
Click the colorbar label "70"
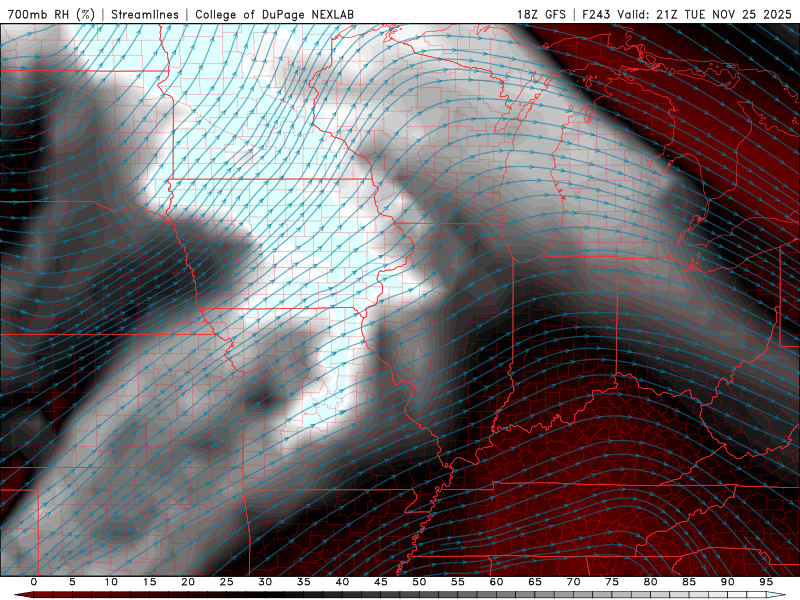coord(573,582)
